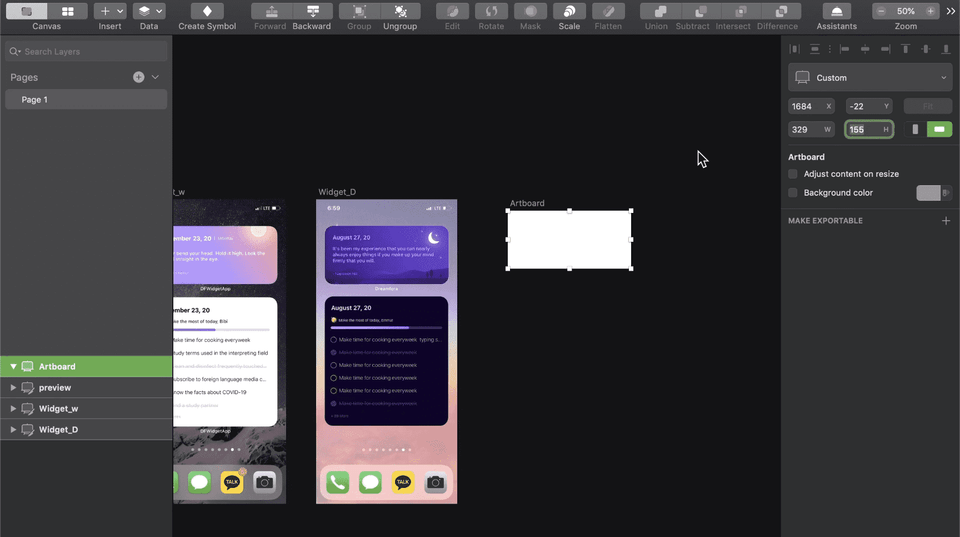The image size is (960, 537).
Task: Collapse the Artboard layer group
Action: tap(13, 367)
